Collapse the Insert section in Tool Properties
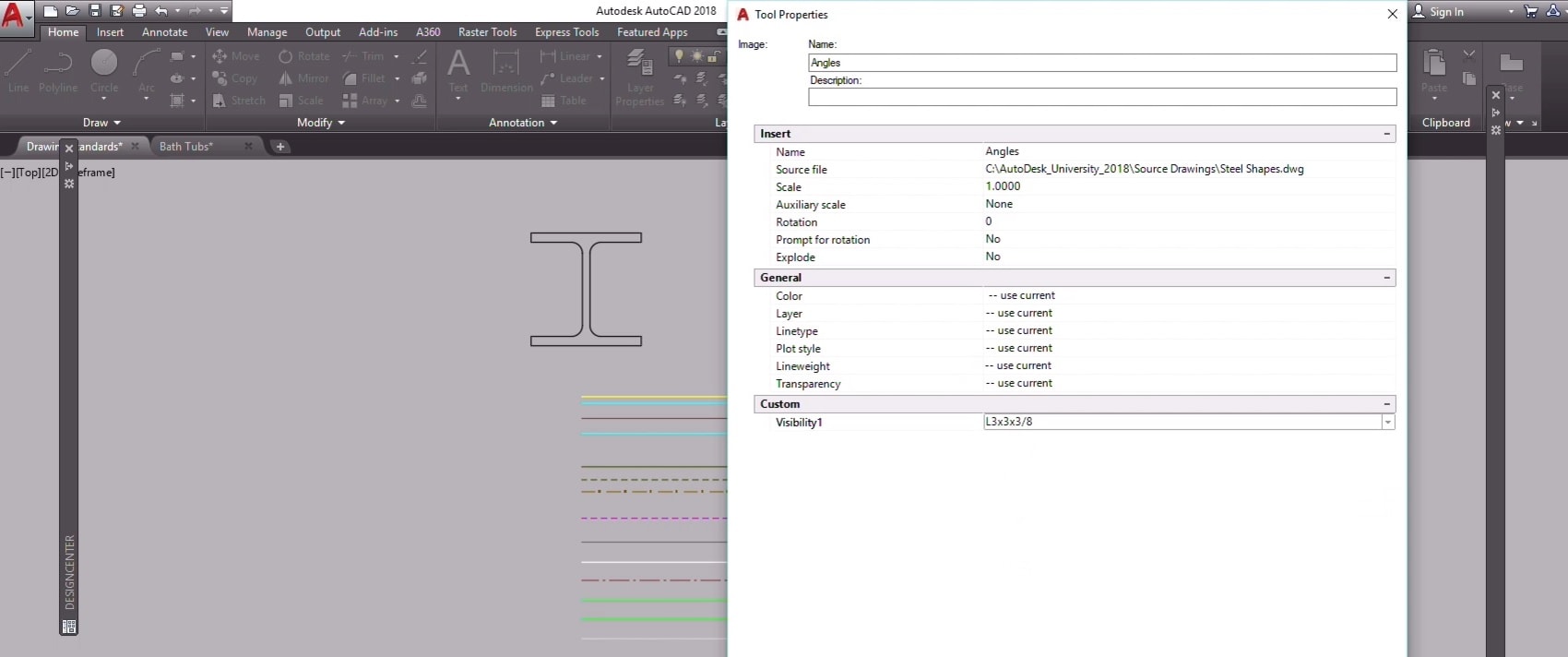Viewport: 1568px width, 657px height. tap(1386, 134)
